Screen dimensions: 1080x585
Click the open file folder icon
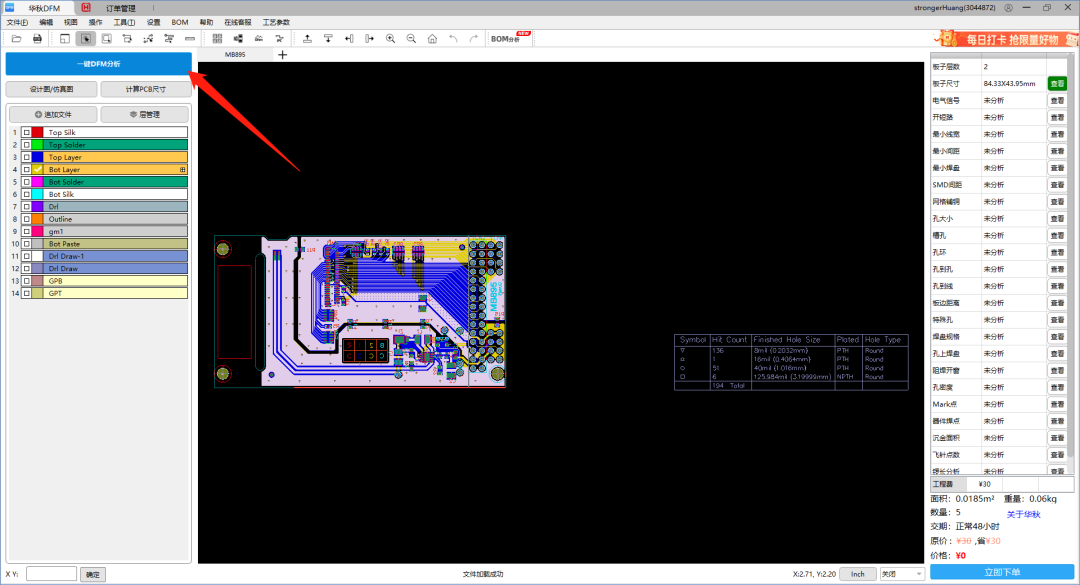[x=17, y=39]
